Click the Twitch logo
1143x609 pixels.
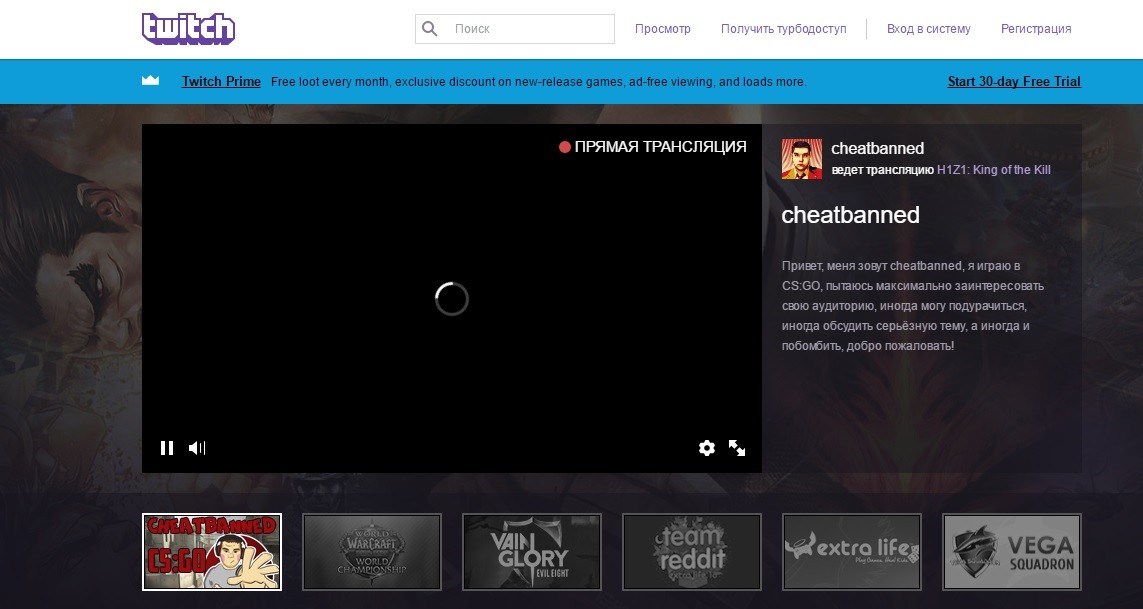point(188,28)
